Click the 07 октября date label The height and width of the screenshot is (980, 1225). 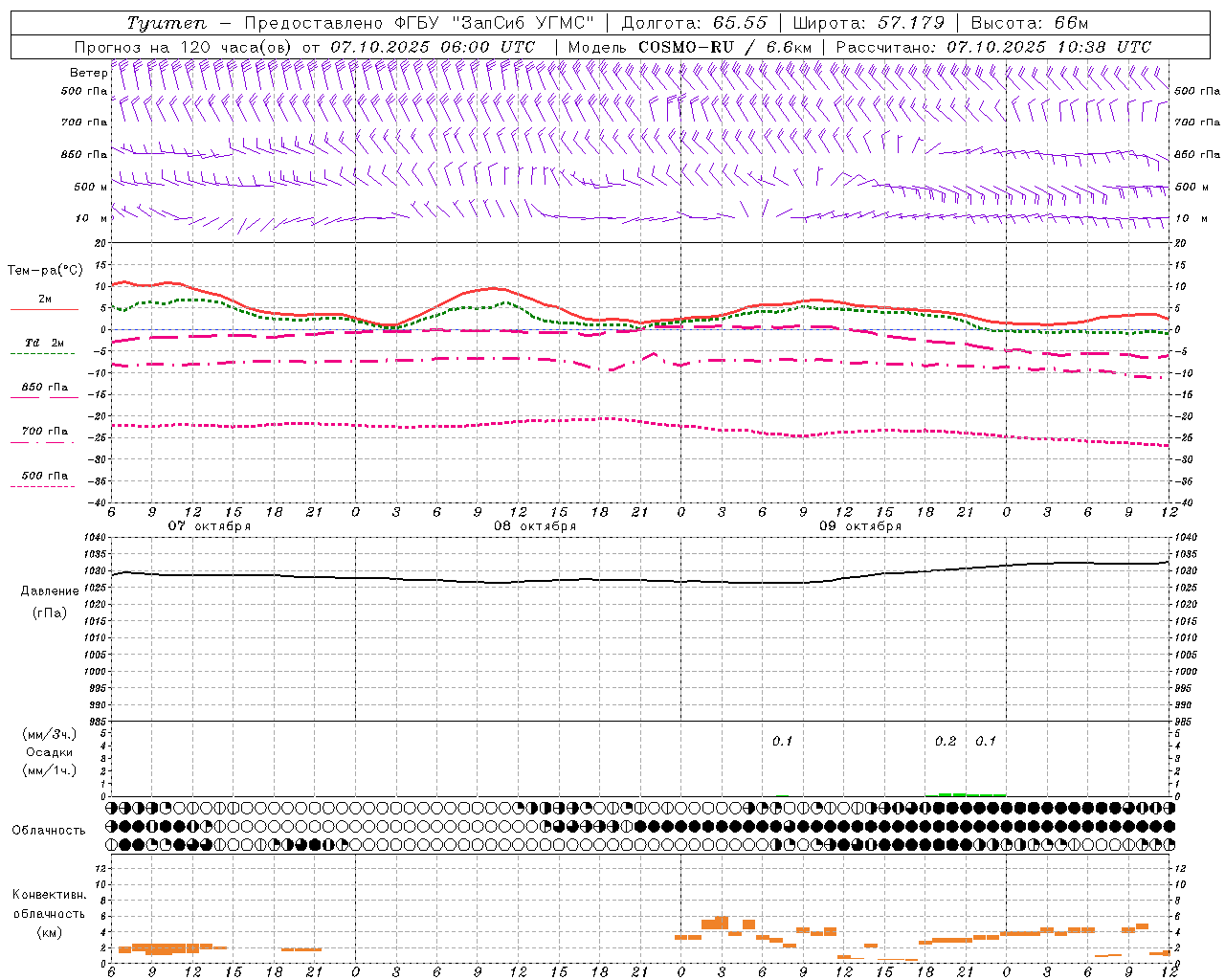click(x=210, y=526)
